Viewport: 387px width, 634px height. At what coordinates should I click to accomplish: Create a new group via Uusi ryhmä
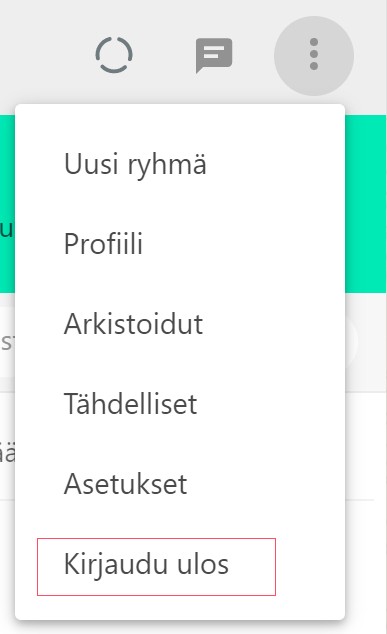coord(135,164)
